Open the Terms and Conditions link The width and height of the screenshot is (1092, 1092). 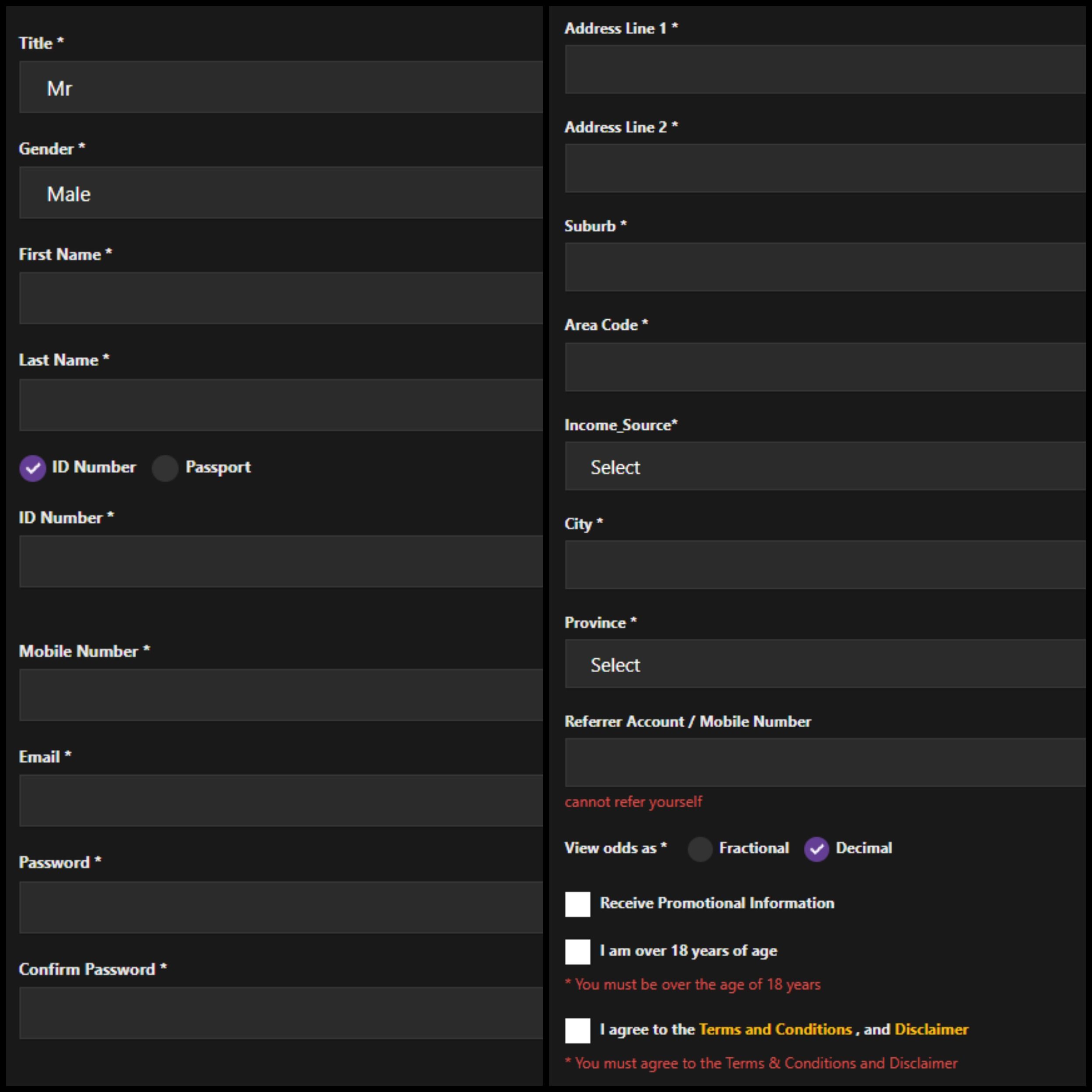(x=775, y=1029)
